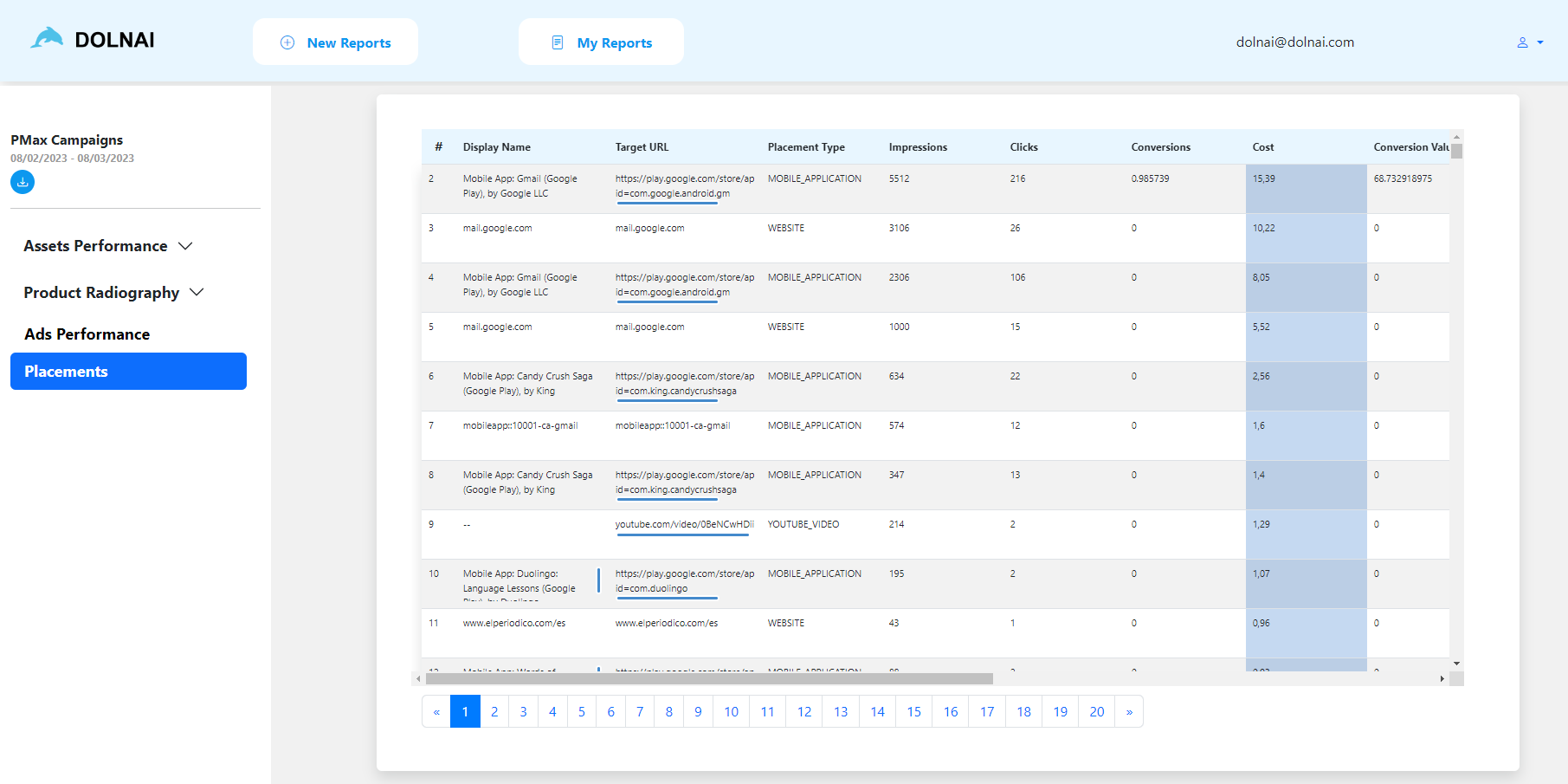Go to next pages with » arrow
Image resolution: width=1568 pixels, height=784 pixels.
click(1129, 711)
